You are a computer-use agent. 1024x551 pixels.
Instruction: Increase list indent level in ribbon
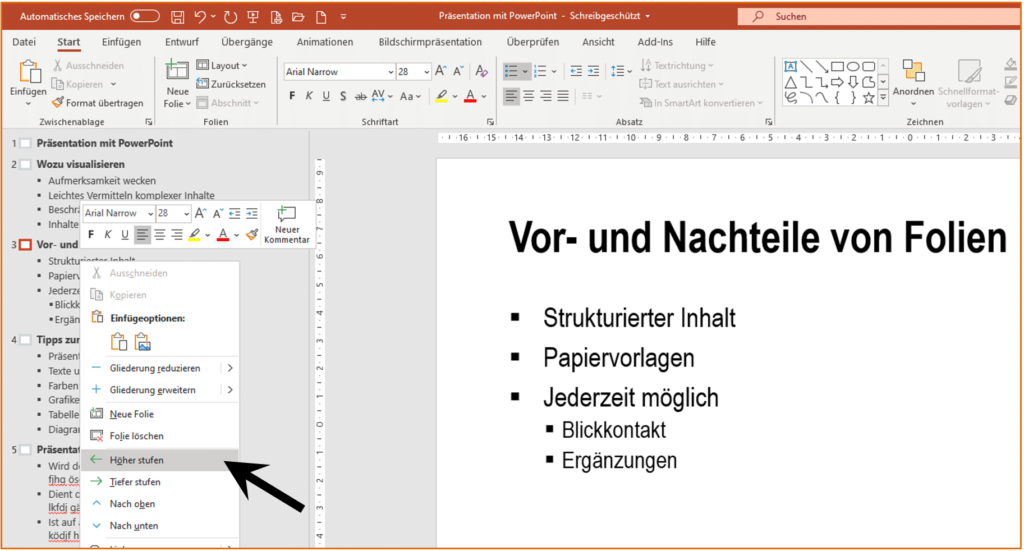593,71
